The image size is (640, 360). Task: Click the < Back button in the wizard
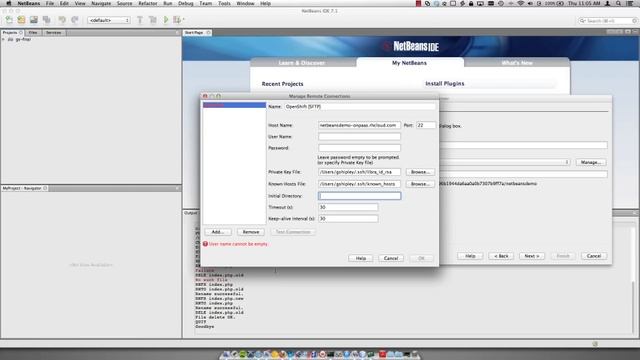point(501,256)
